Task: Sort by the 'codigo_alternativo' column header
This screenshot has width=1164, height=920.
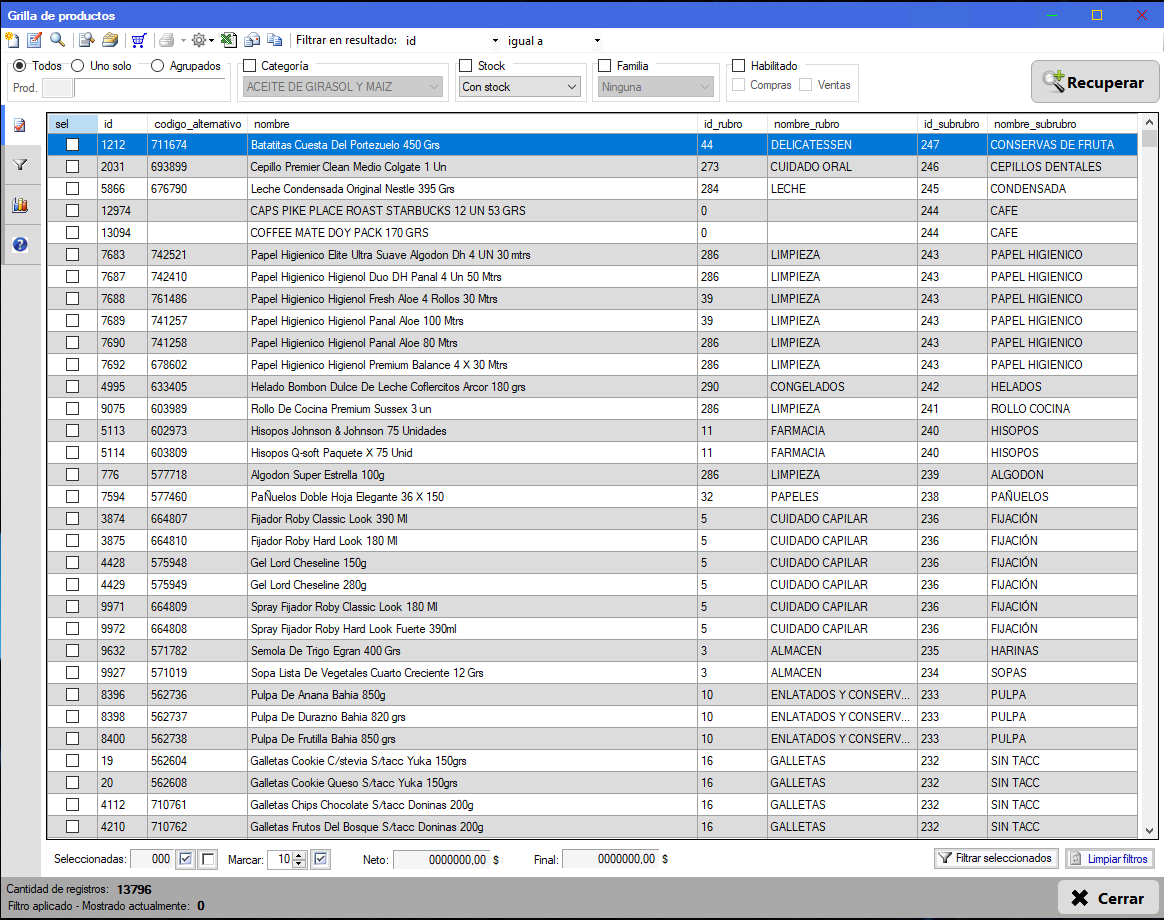Action: click(197, 124)
